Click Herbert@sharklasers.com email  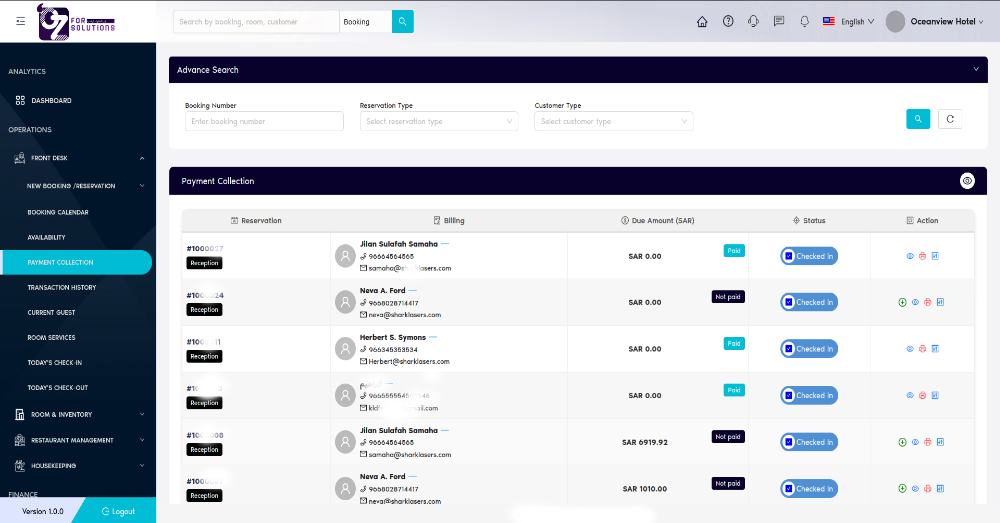coord(409,362)
